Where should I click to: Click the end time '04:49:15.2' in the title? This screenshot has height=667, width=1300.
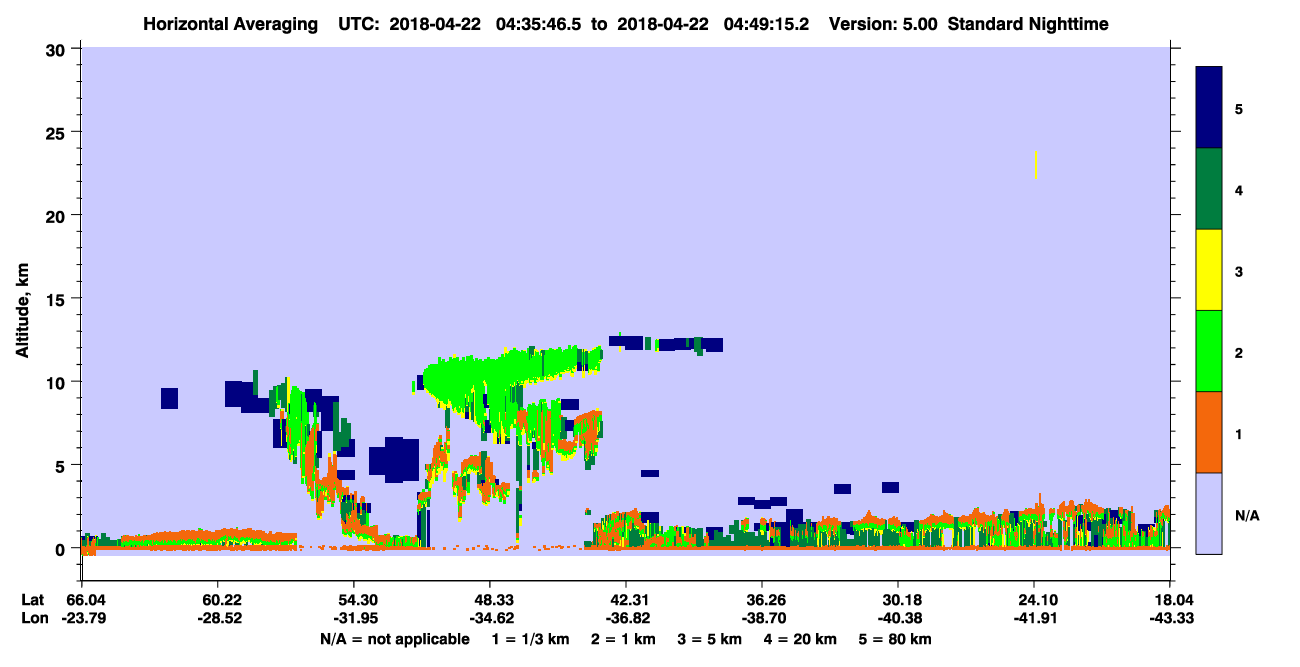pos(768,24)
